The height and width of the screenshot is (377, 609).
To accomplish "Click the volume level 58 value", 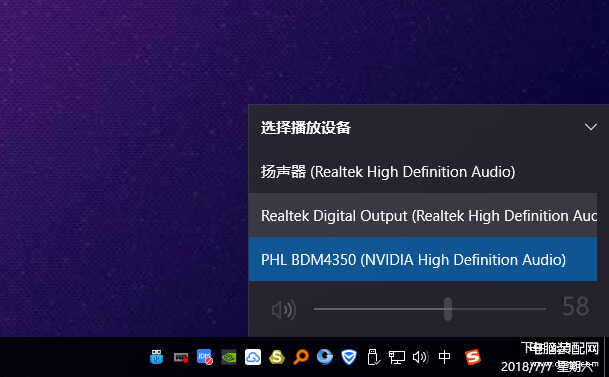I will (575, 307).
